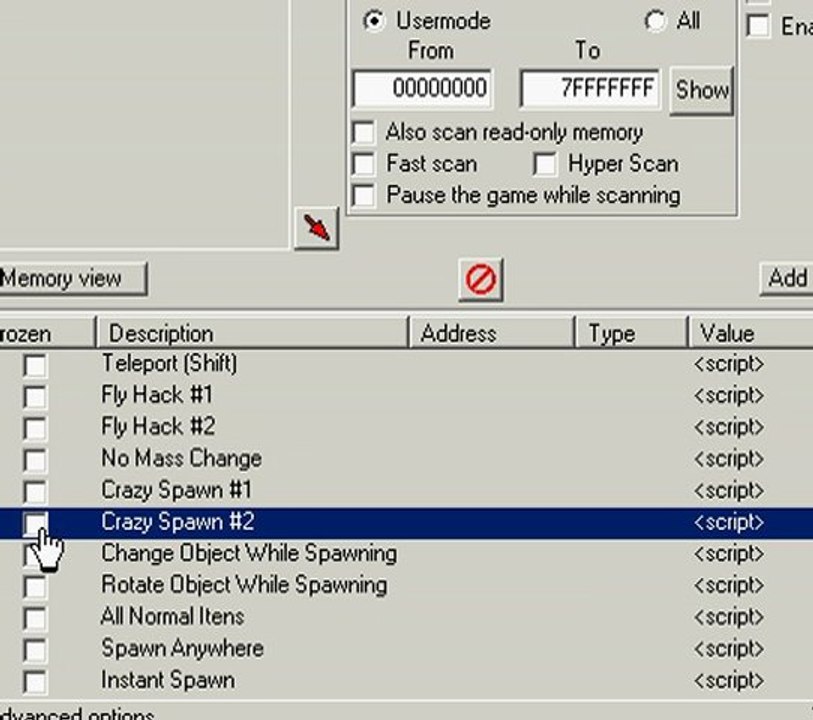Viewport: 813px width, 720px height.
Task: Select Rotate Object While Spawning row text
Action: click(x=244, y=585)
